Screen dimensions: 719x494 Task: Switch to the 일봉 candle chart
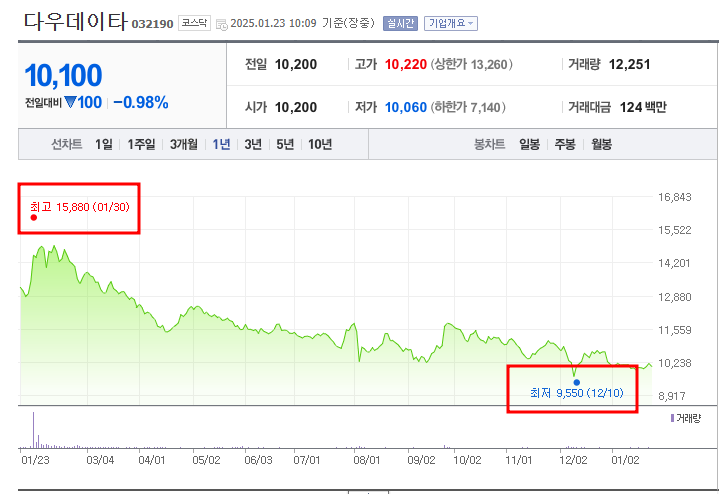tap(530, 144)
